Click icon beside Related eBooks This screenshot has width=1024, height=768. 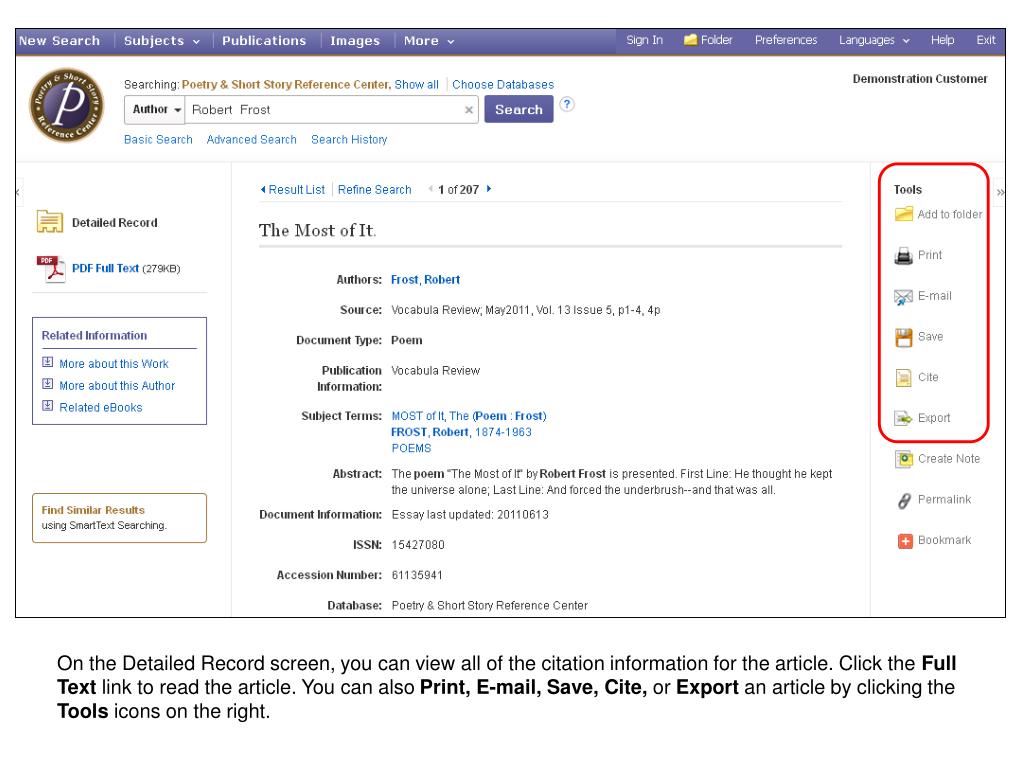[48, 406]
